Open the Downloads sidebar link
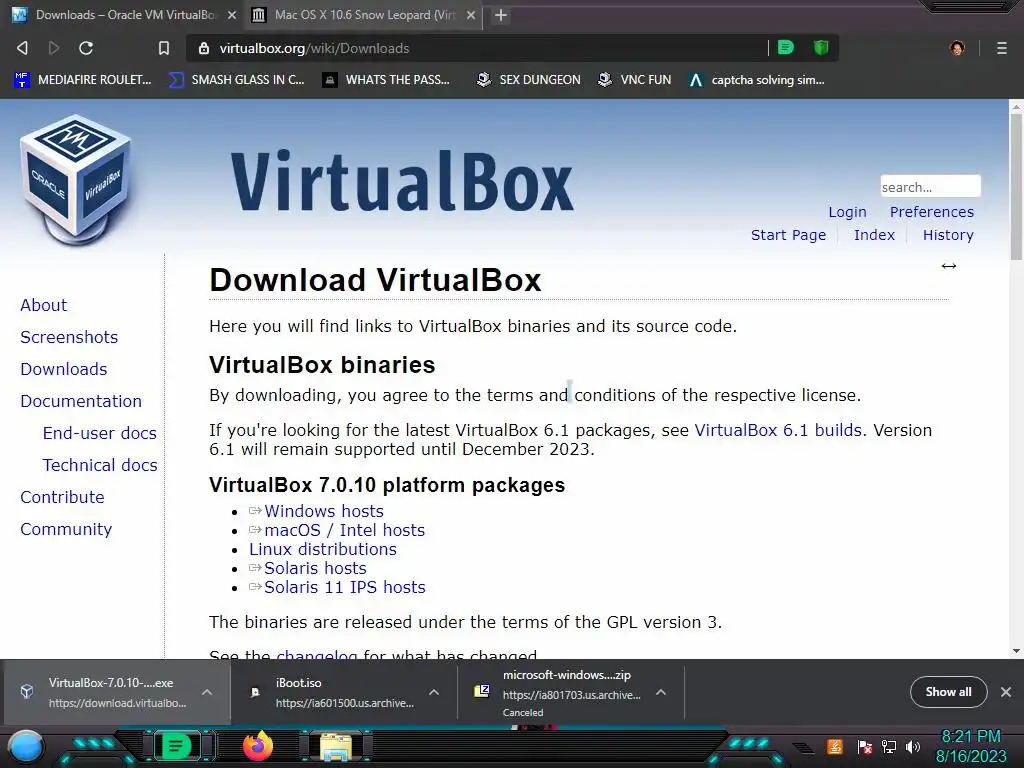The width and height of the screenshot is (1024, 768). [63, 369]
